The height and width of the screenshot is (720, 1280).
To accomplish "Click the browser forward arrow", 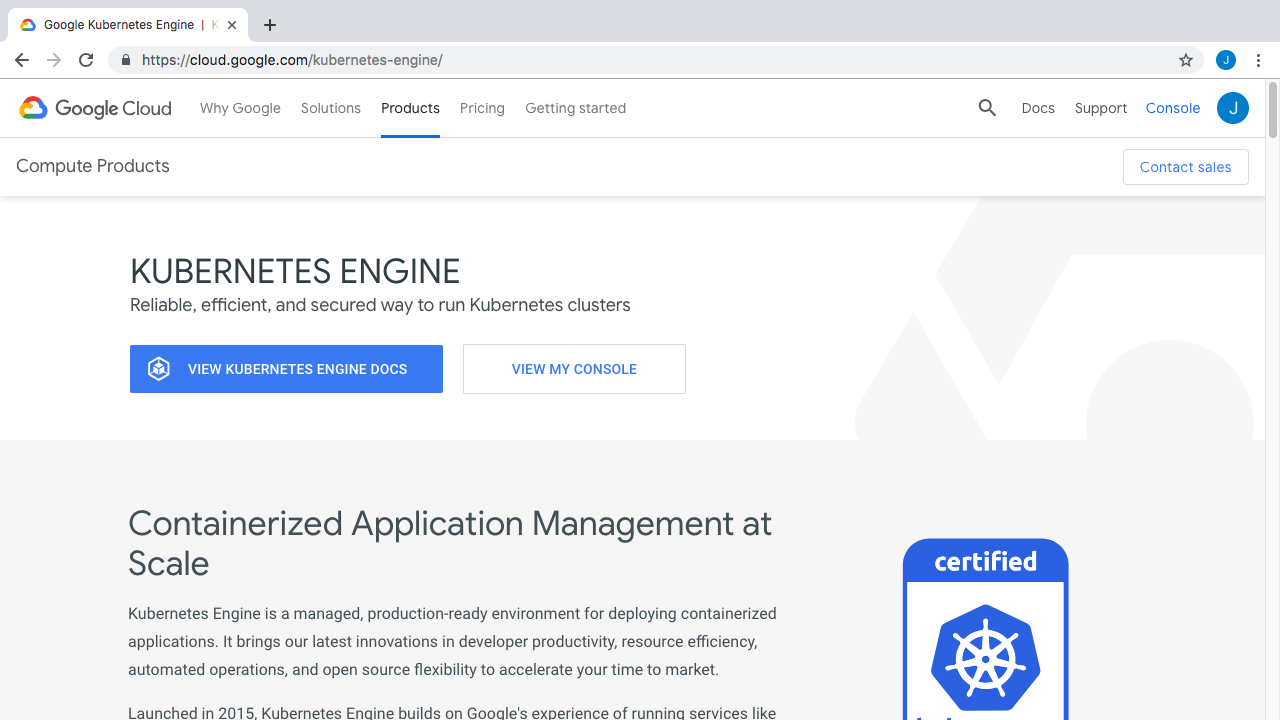I will point(54,60).
